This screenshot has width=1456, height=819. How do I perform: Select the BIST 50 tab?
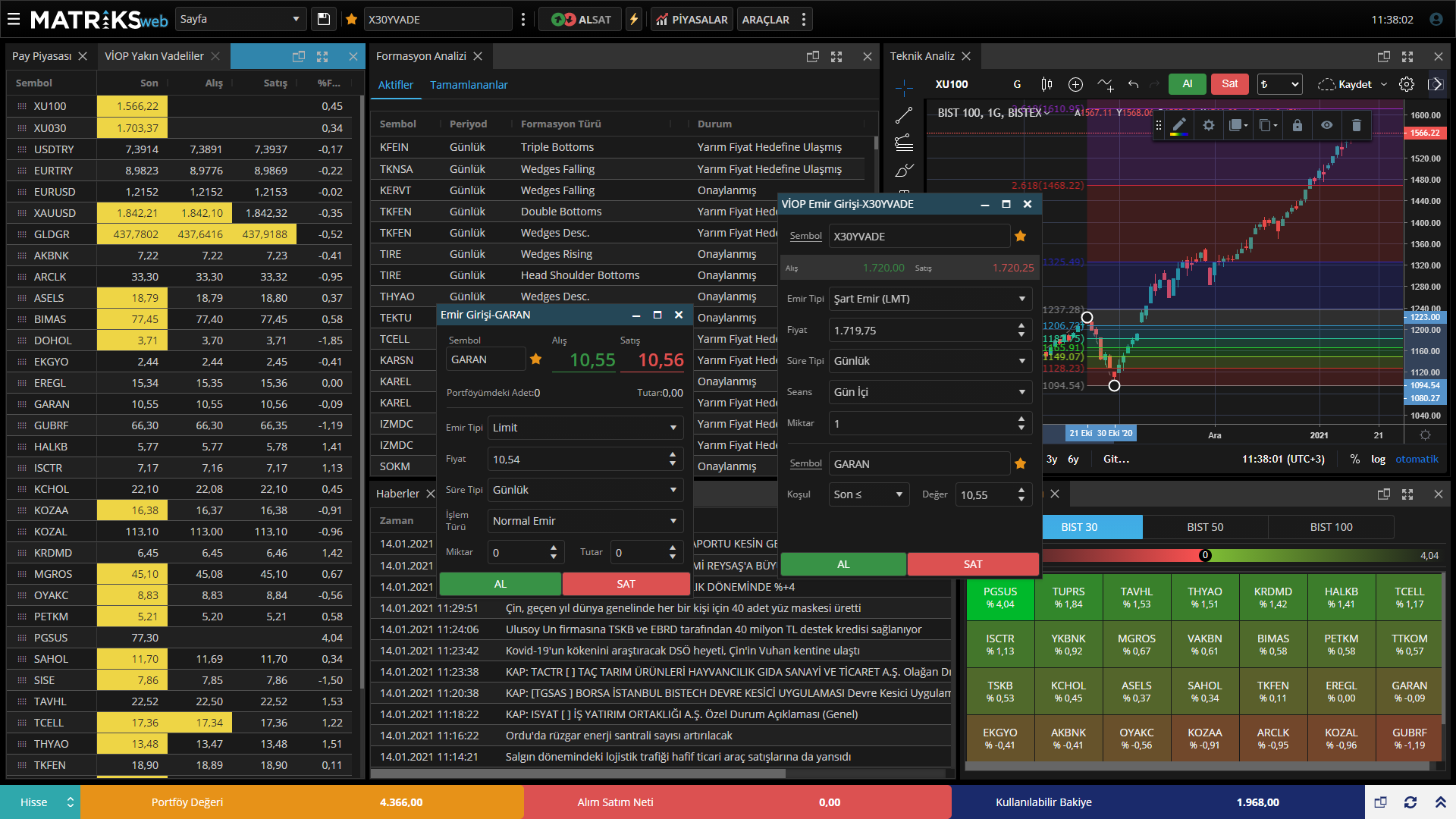click(x=1205, y=527)
